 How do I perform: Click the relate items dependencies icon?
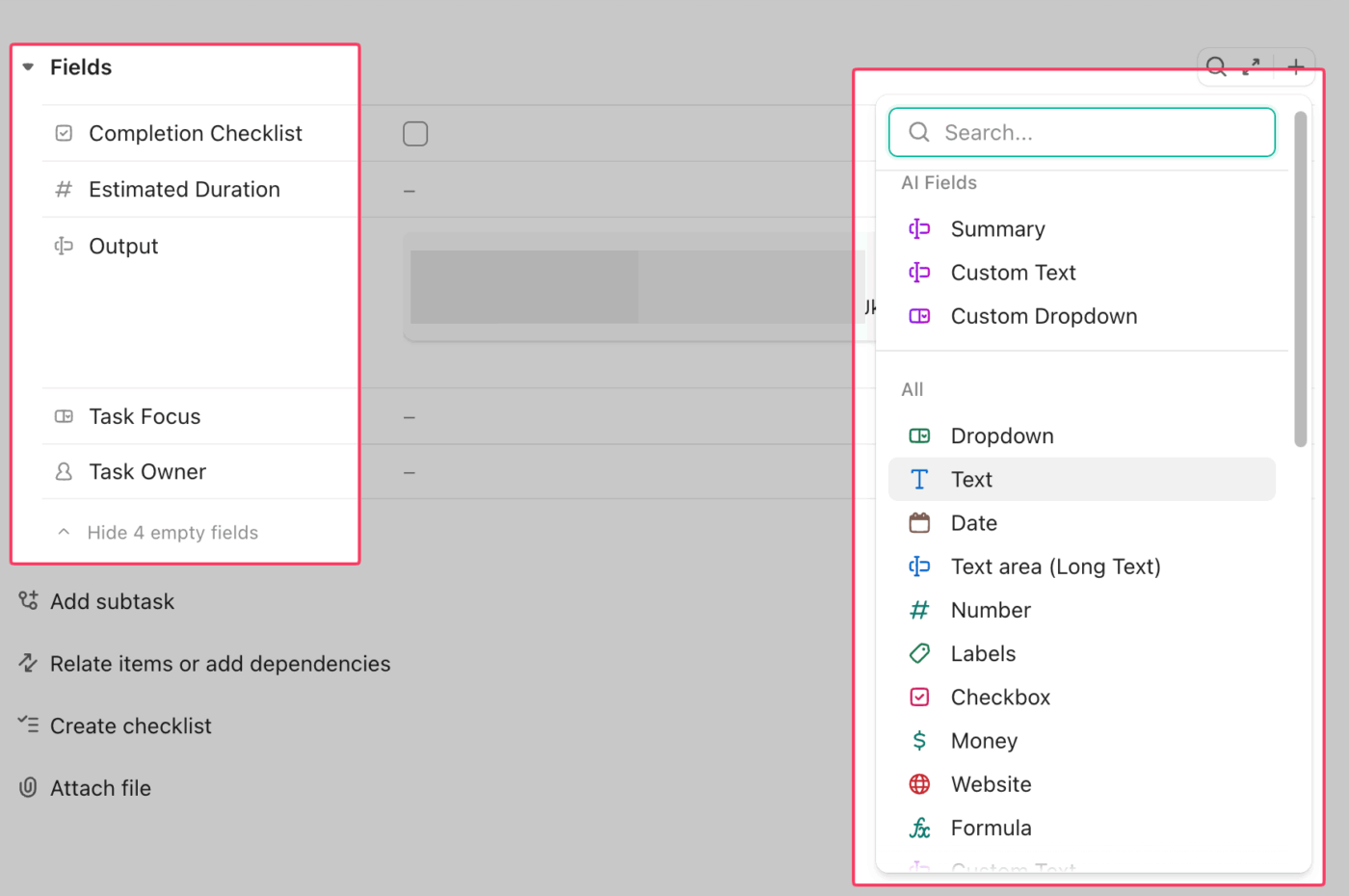28,664
